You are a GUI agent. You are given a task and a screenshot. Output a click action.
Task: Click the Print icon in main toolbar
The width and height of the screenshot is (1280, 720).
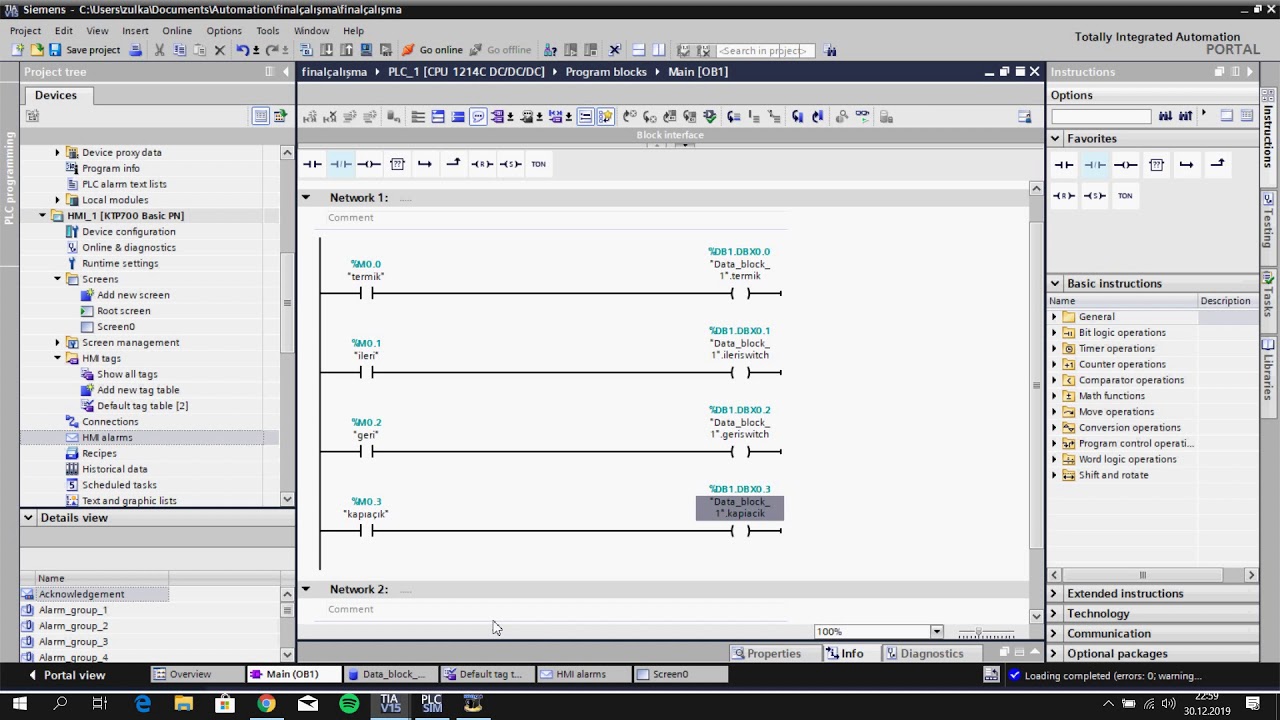point(136,50)
